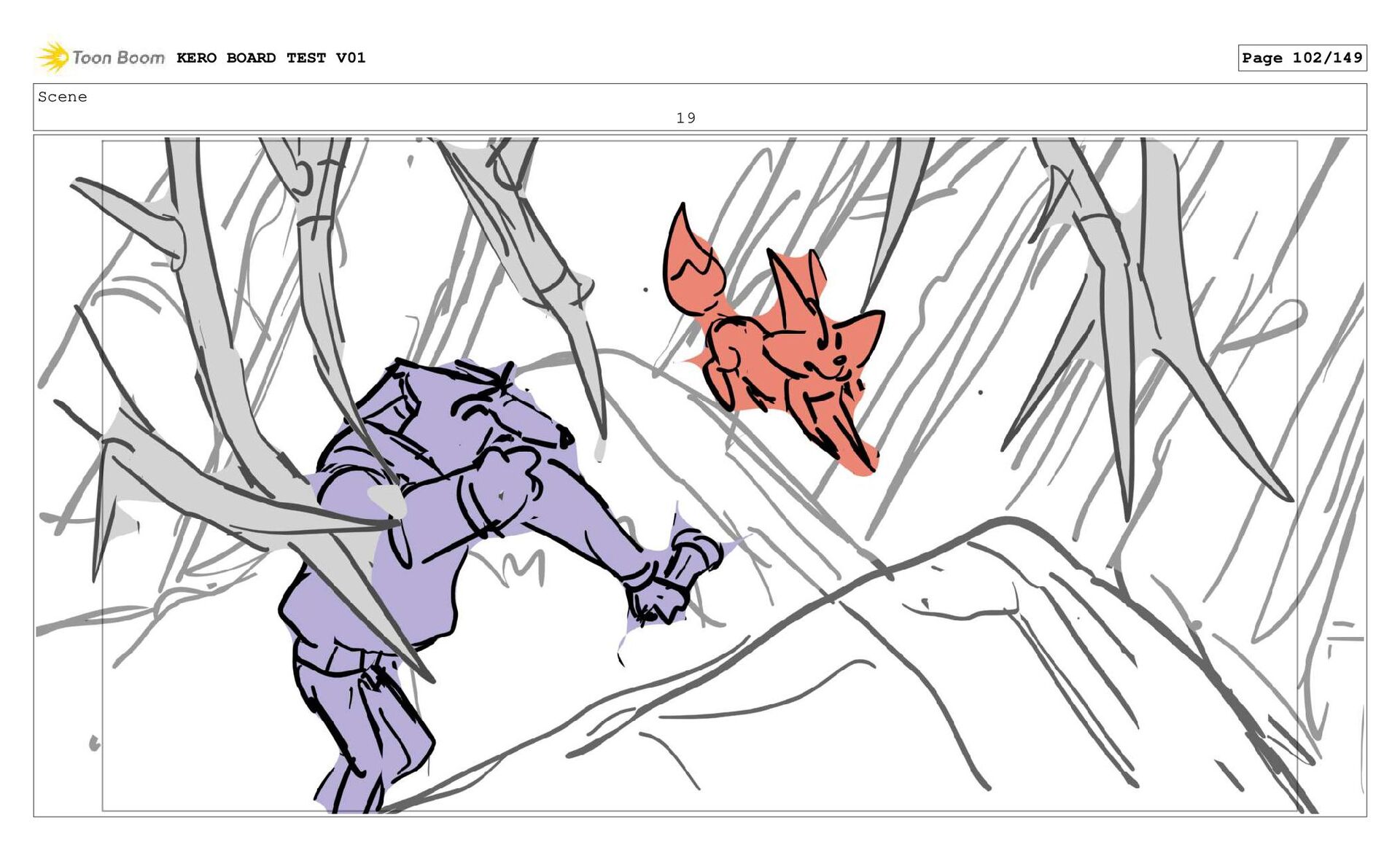The width and height of the screenshot is (1400, 850).
Task: Click the Toon Boom wordmark text
Action: point(118,58)
